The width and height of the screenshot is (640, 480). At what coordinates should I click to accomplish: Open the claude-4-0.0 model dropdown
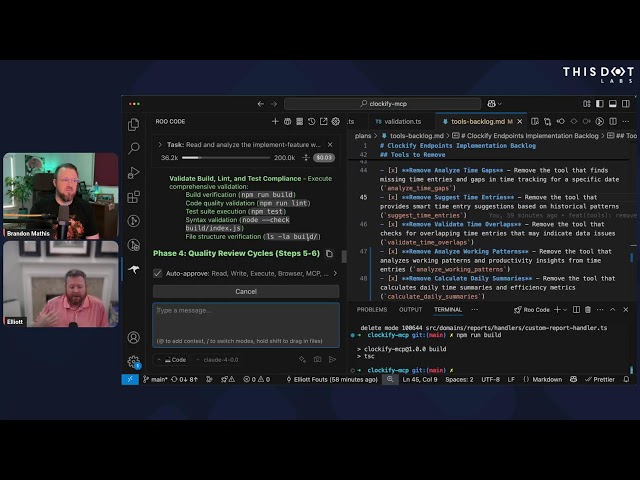(x=217, y=360)
